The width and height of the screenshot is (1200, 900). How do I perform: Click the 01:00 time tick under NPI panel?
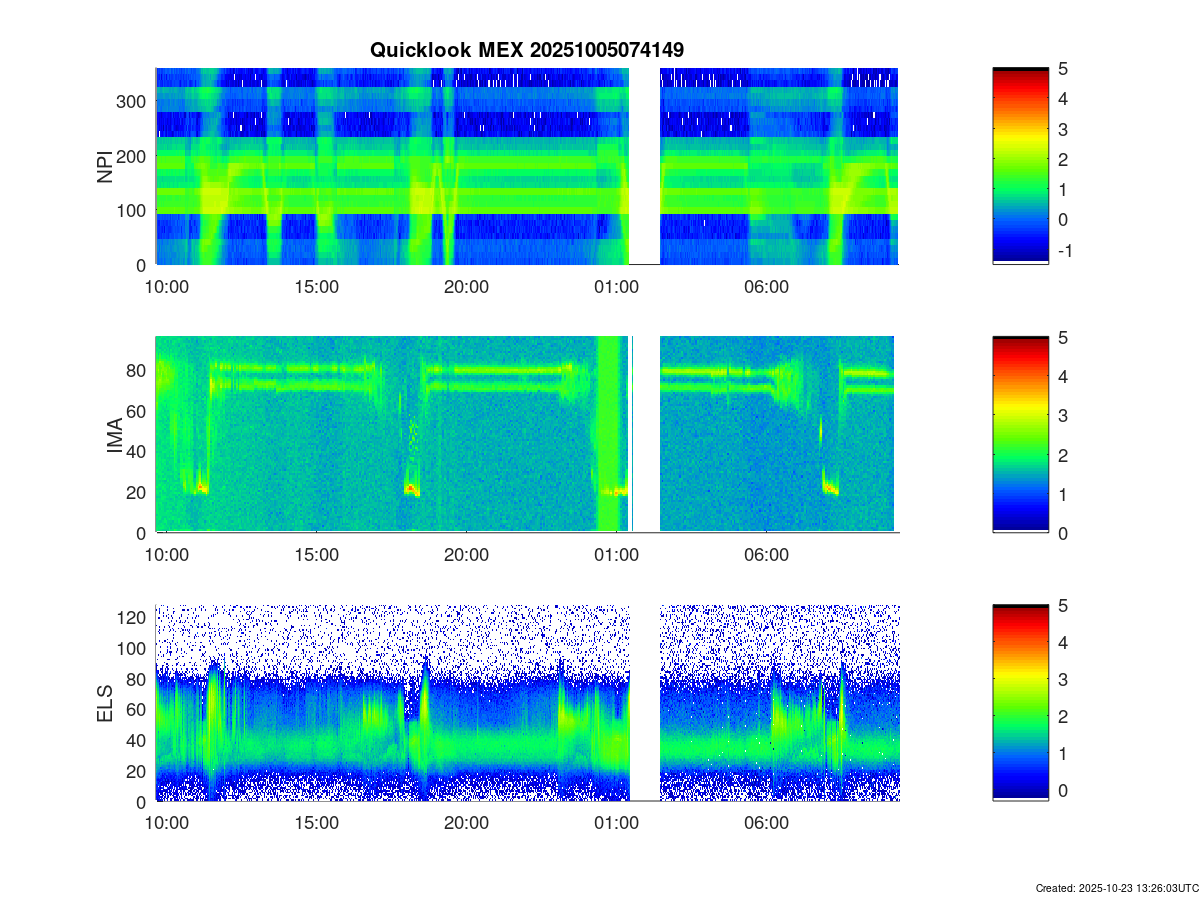616,286
